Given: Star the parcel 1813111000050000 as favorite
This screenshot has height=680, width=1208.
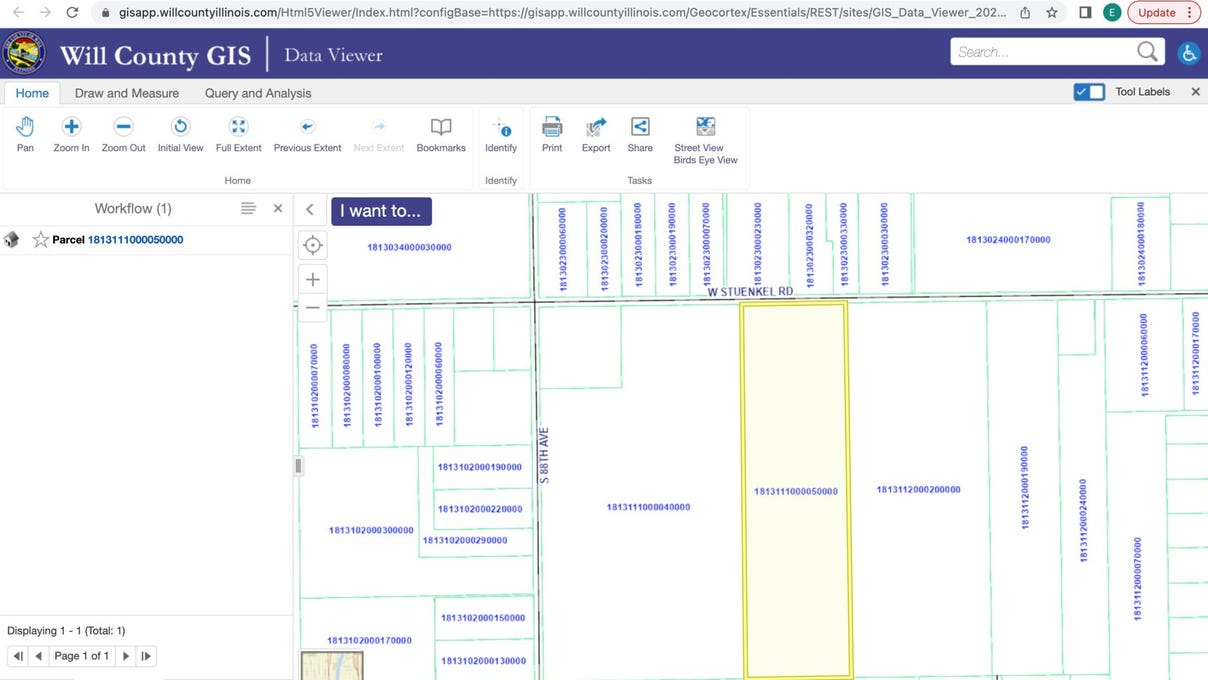Looking at the screenshot, I should point(41,240).
